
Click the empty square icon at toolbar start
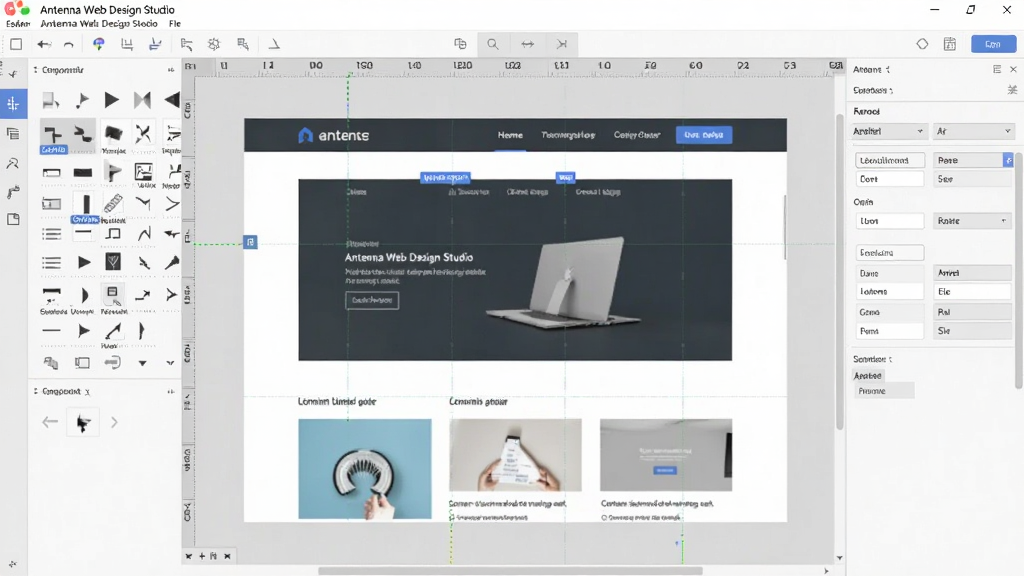[x=16, y=44]
